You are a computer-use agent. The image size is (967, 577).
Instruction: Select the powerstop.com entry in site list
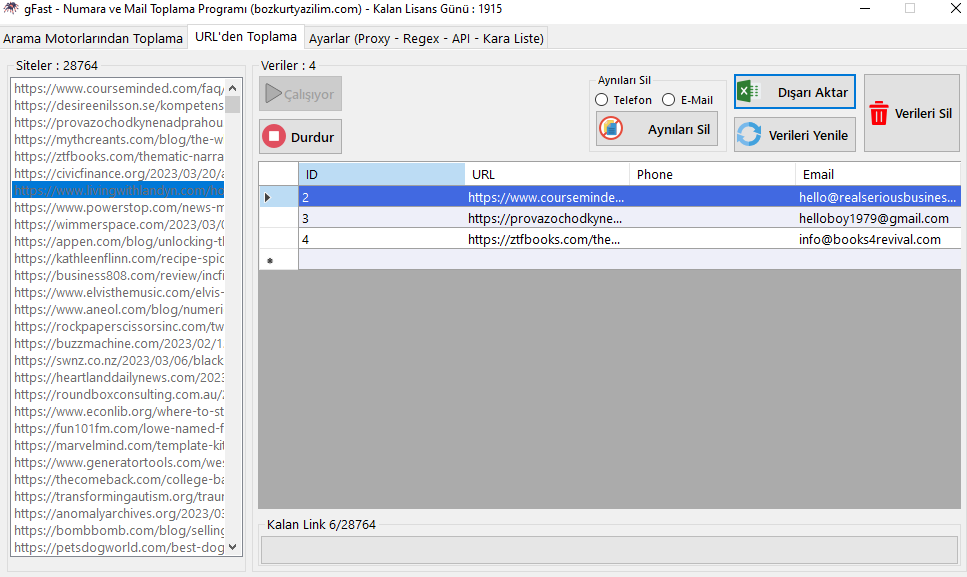point(118,208)
